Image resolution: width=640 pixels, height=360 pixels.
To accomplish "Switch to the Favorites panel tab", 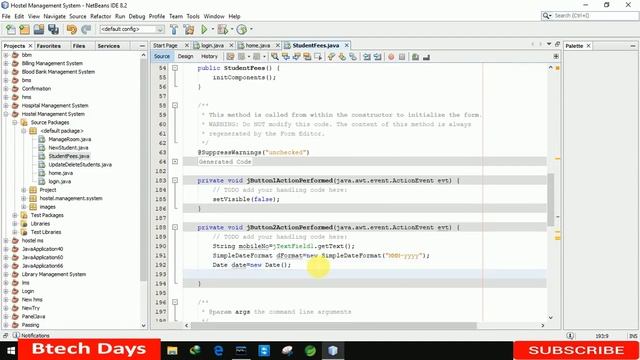I will coord(49,46).
